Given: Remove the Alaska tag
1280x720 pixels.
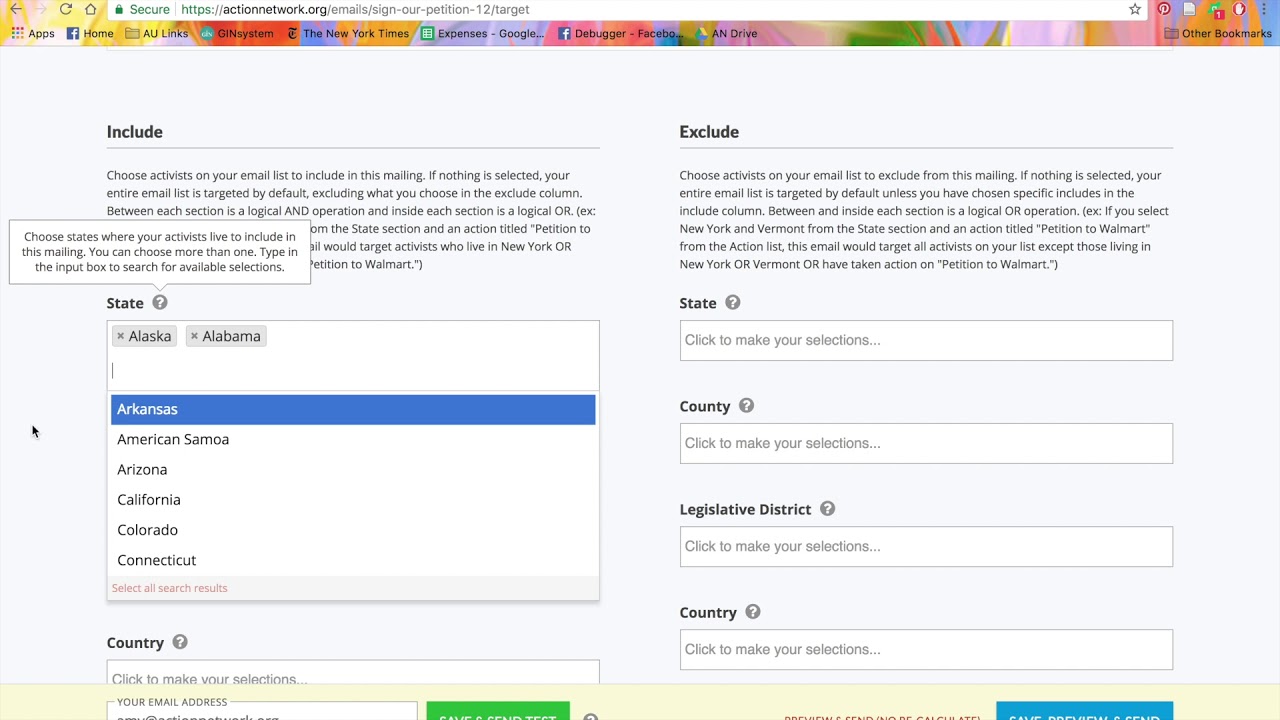Looking at the screenshot, I should click(x=121, y=336).
